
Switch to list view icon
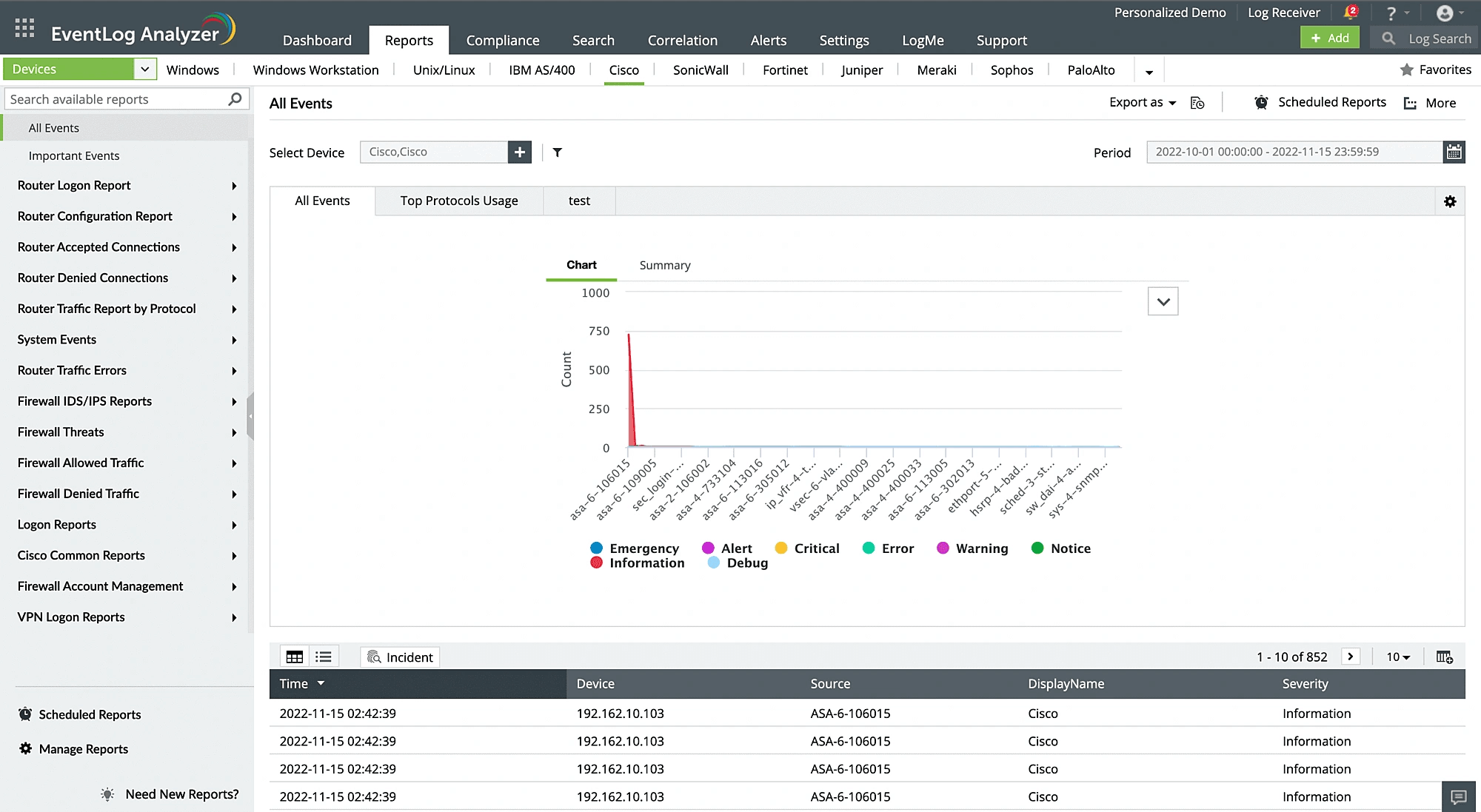coord(324,657)
